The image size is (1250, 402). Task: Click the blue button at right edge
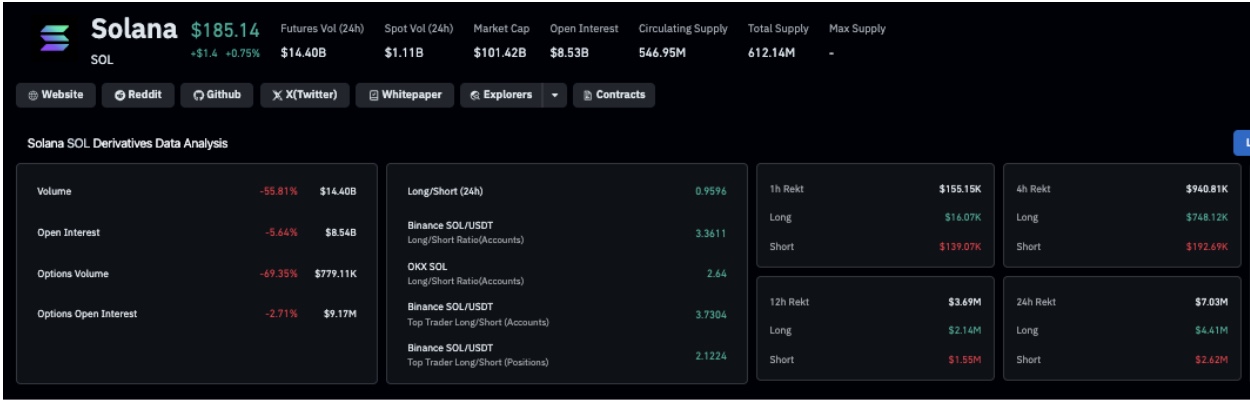click(1242, 143)
